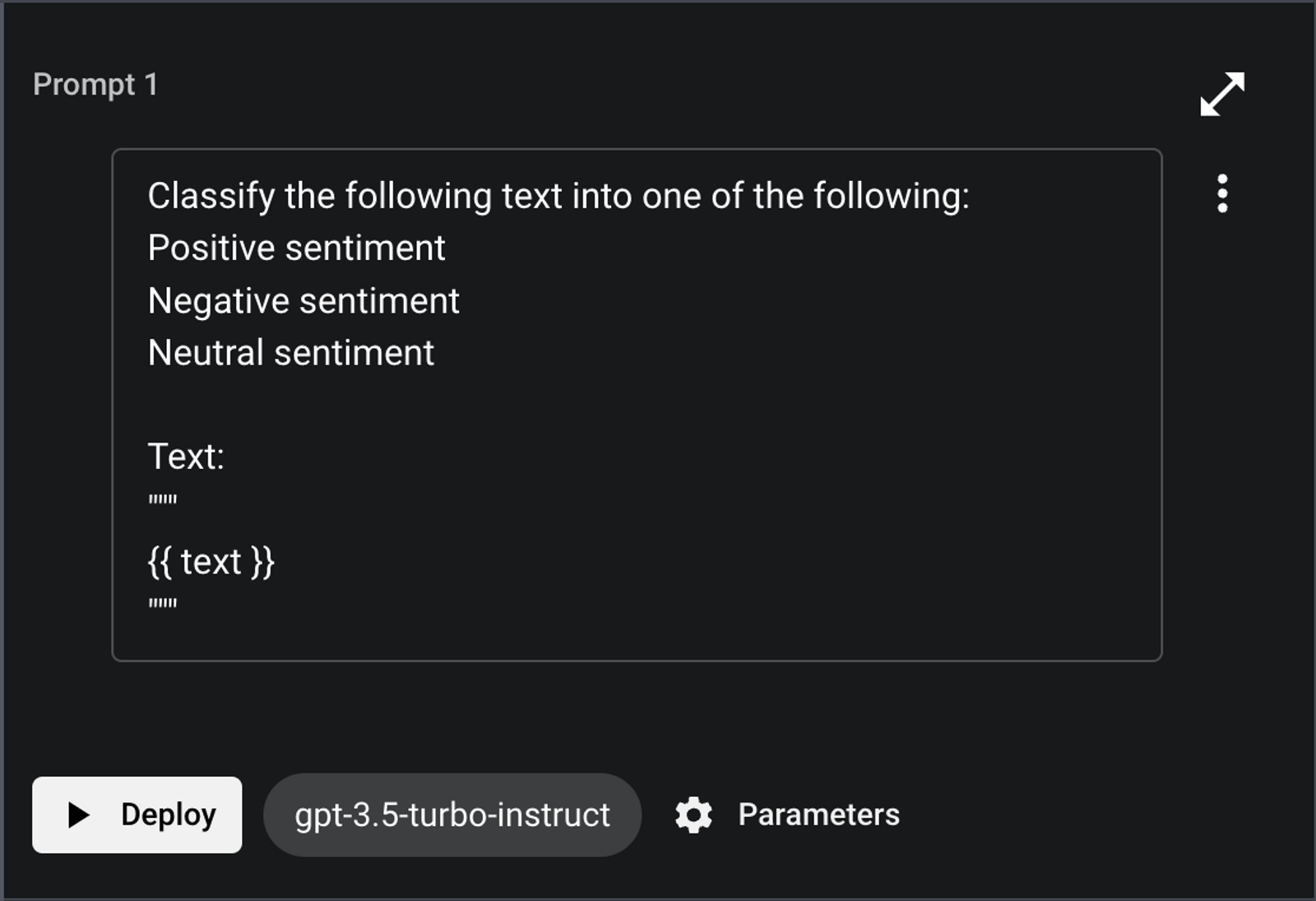This screenshot has width=1316, height=901.
Task: Open the Parameters text label
Action: coord(818,815)
